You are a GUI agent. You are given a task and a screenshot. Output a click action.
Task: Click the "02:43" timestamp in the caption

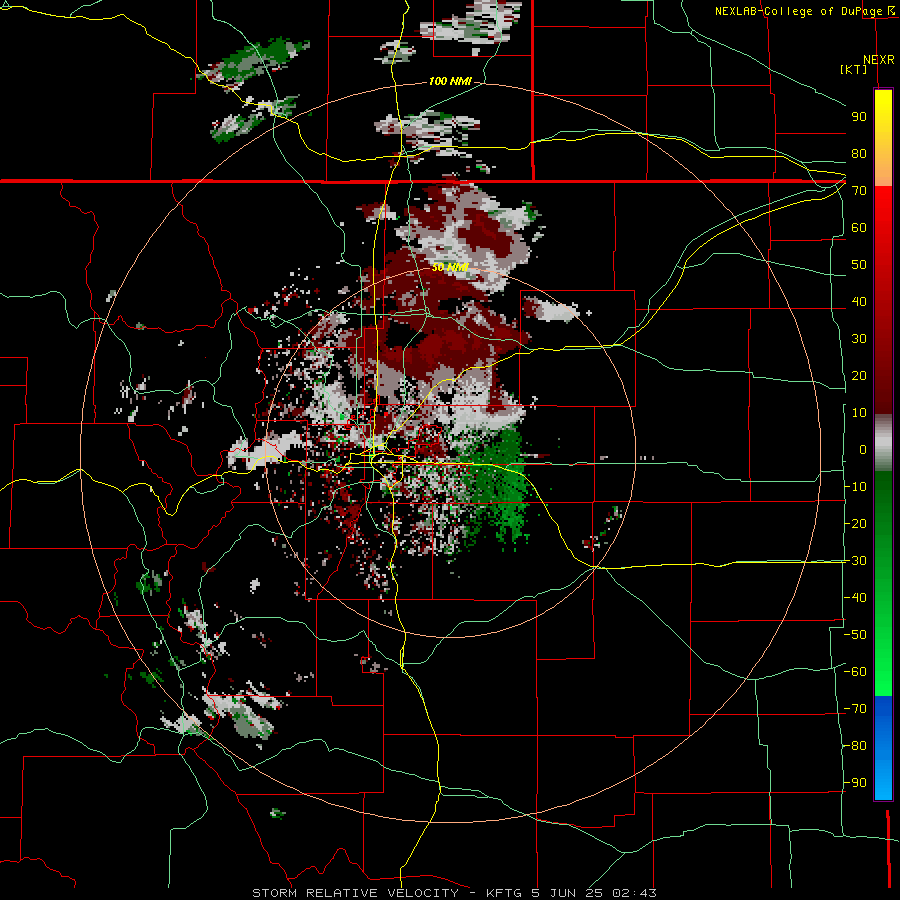point(634,893)
